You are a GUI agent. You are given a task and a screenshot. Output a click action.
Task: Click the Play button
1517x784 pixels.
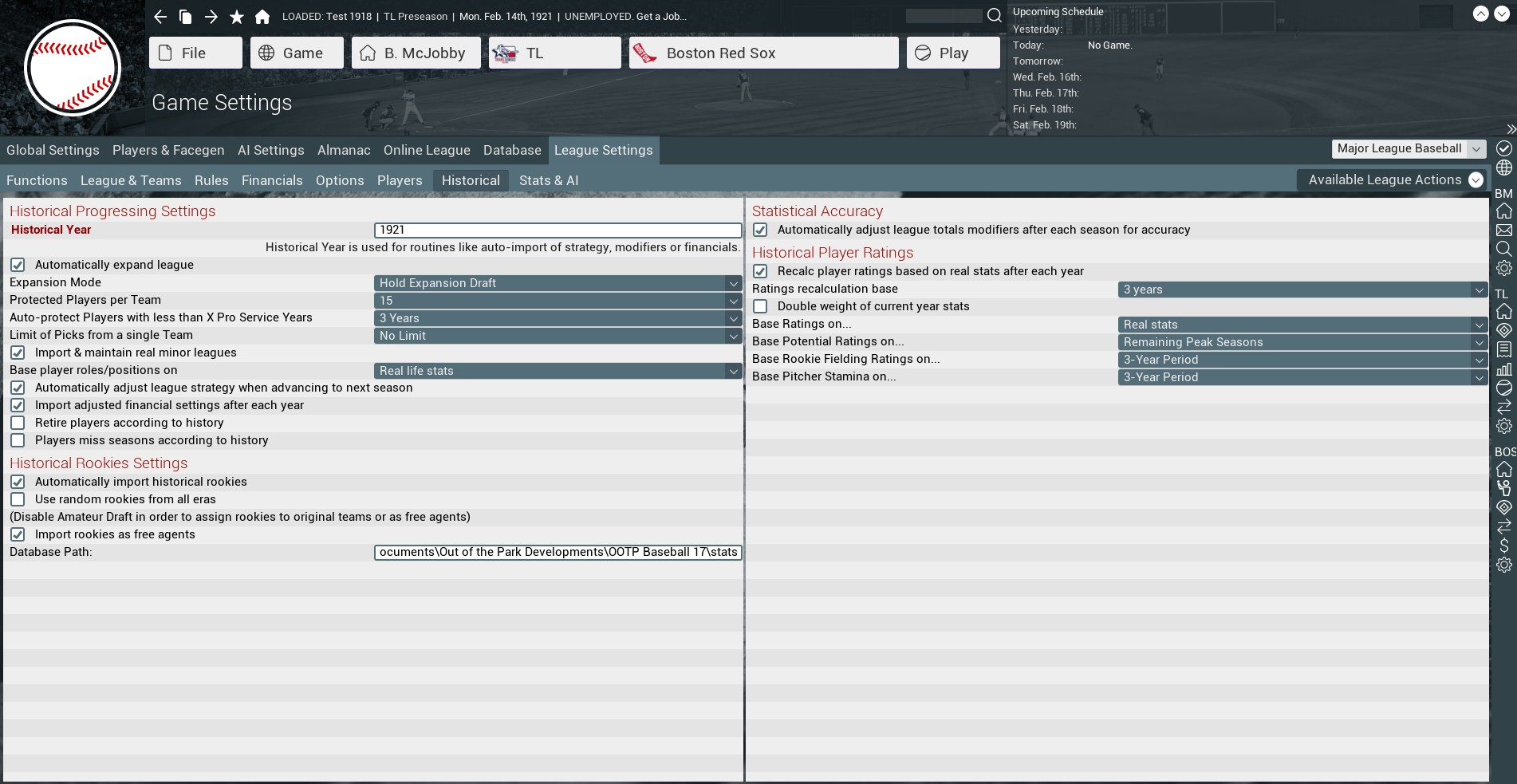pyautogui.click(x=953, y=53)
